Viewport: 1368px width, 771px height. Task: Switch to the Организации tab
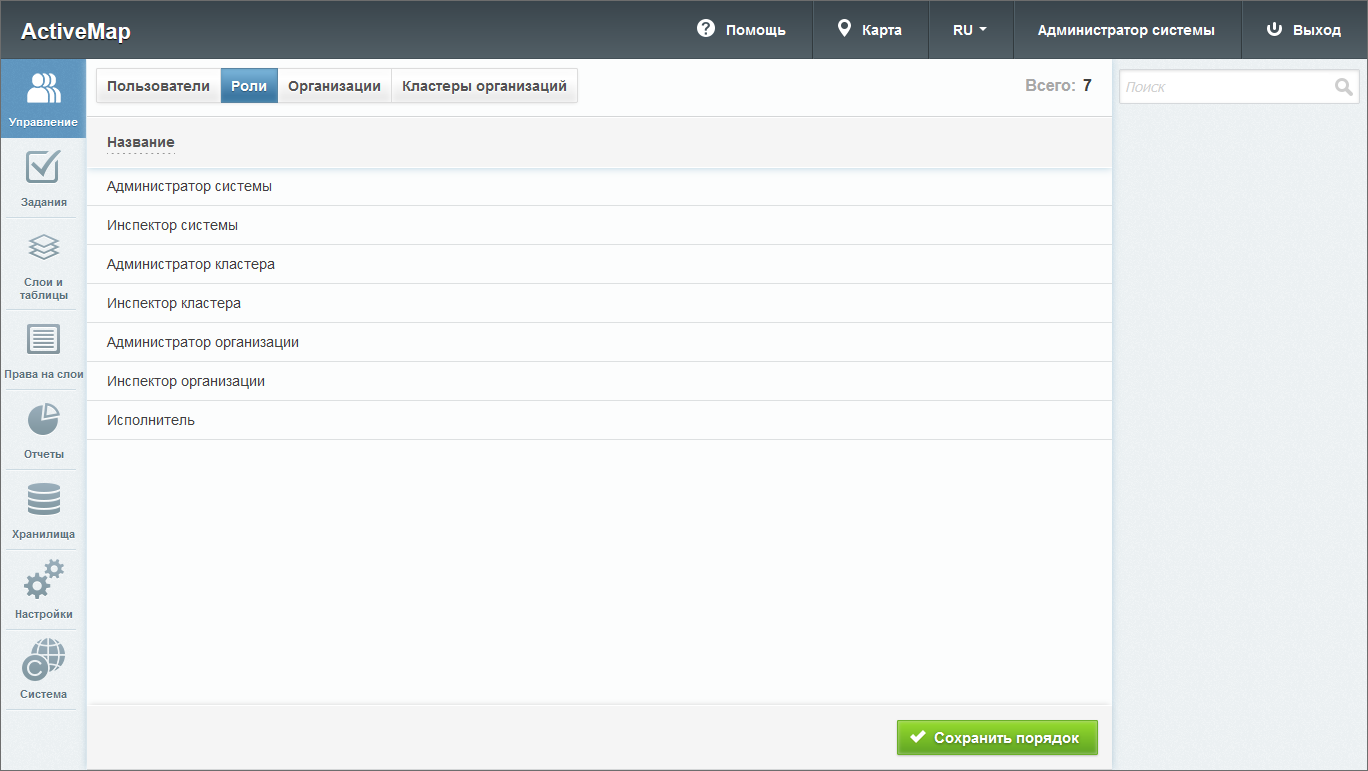[334, 86]
